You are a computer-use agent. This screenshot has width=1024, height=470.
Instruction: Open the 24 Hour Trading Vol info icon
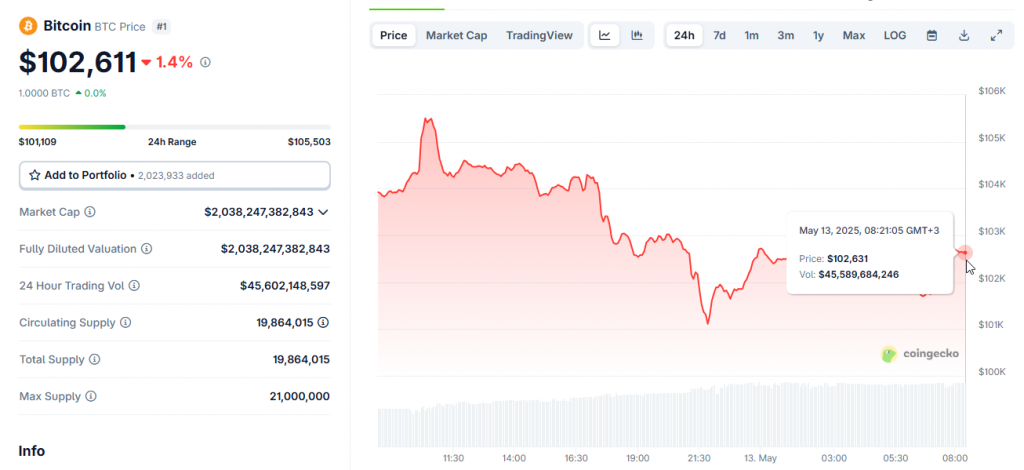(134, 286)
